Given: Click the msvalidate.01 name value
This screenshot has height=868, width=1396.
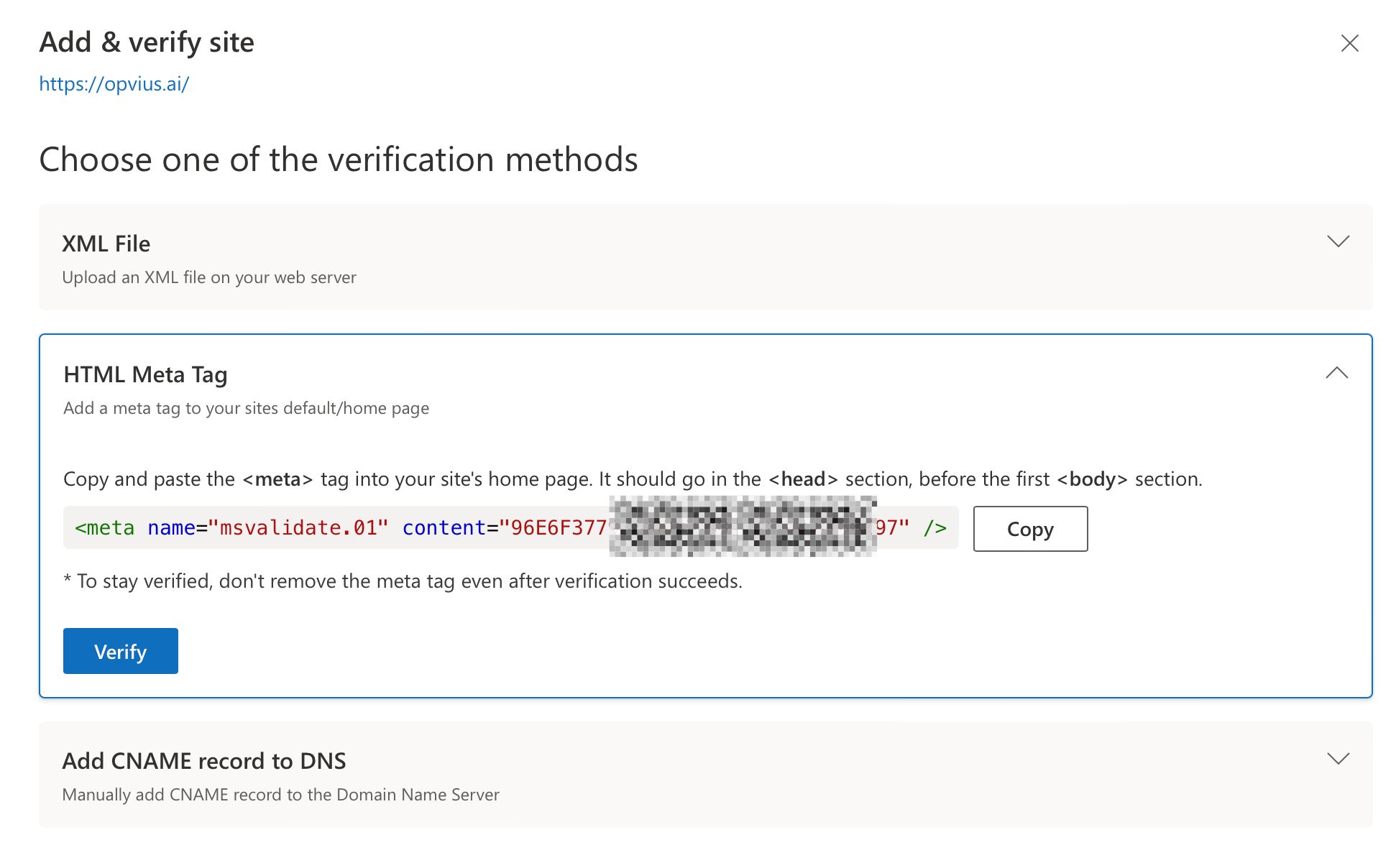Looking at the screenshot, I should click(x=298, y=528).
